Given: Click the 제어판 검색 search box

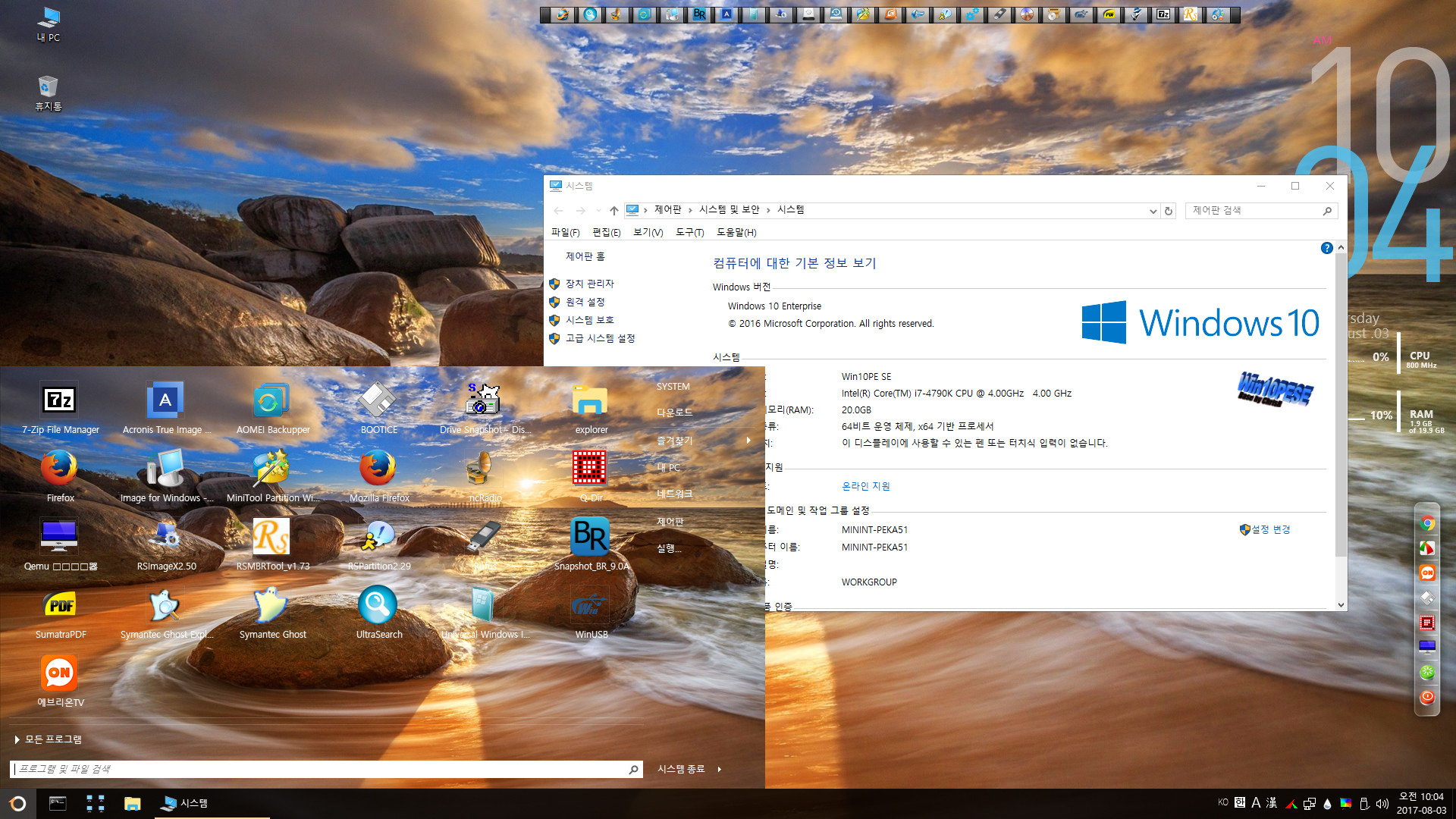Looking at the screenshot, I should point(1261,211).
